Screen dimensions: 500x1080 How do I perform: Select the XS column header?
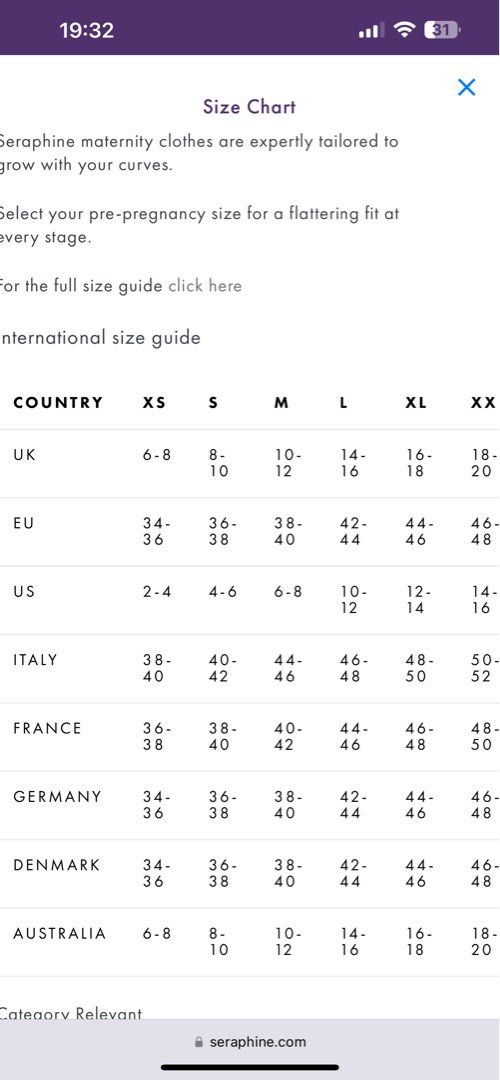coord(154,402)
